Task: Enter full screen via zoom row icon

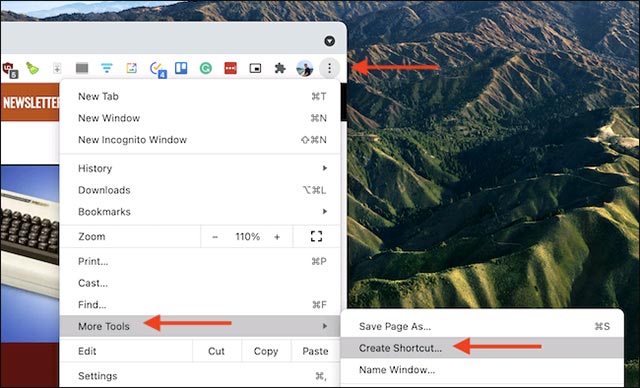Action: click(x=316, y=236)
